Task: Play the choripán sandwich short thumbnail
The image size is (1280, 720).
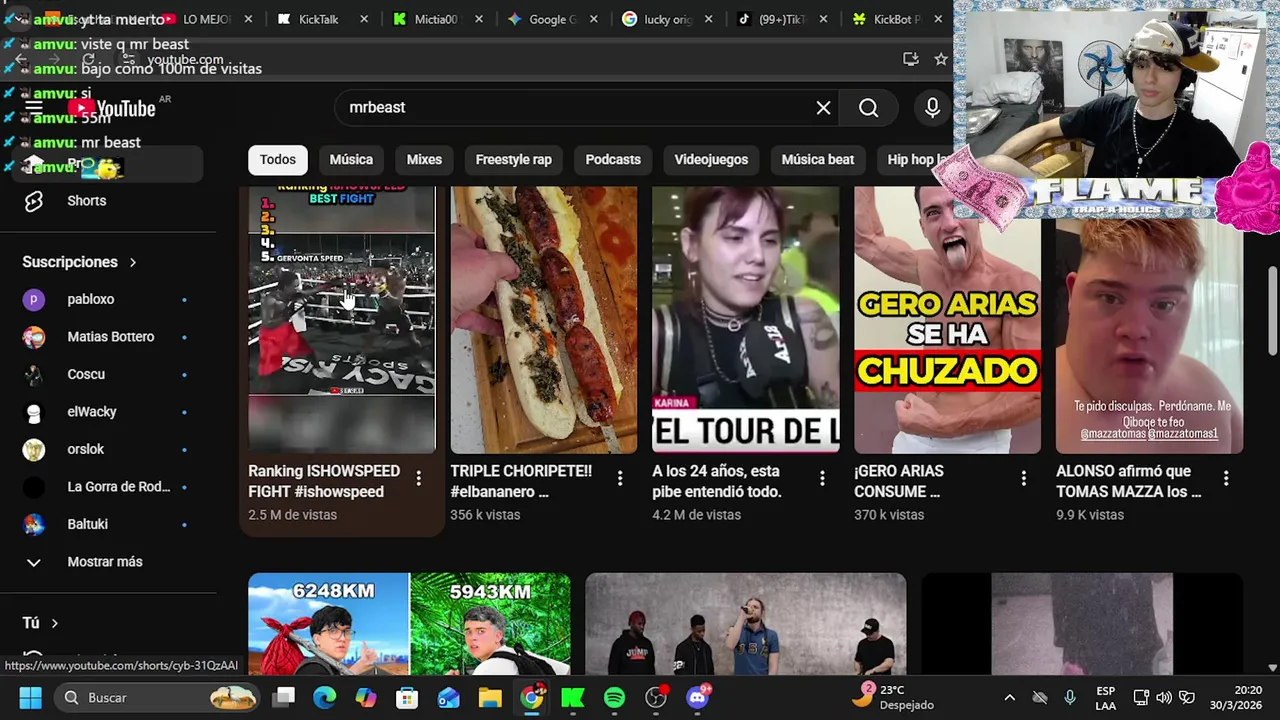Action: [x=544, y=320]
